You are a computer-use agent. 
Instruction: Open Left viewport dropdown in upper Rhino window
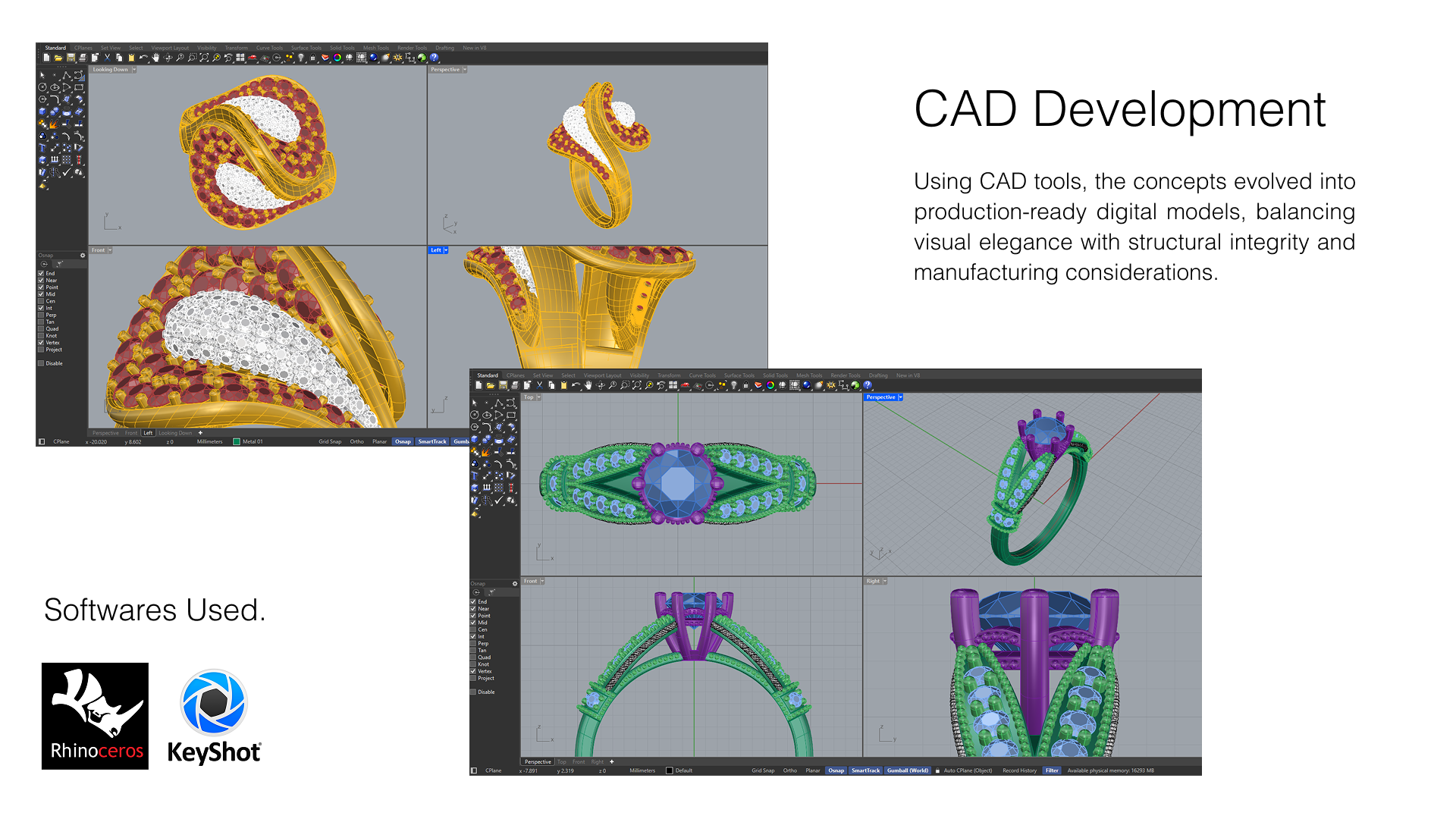[x=446, y=250]
